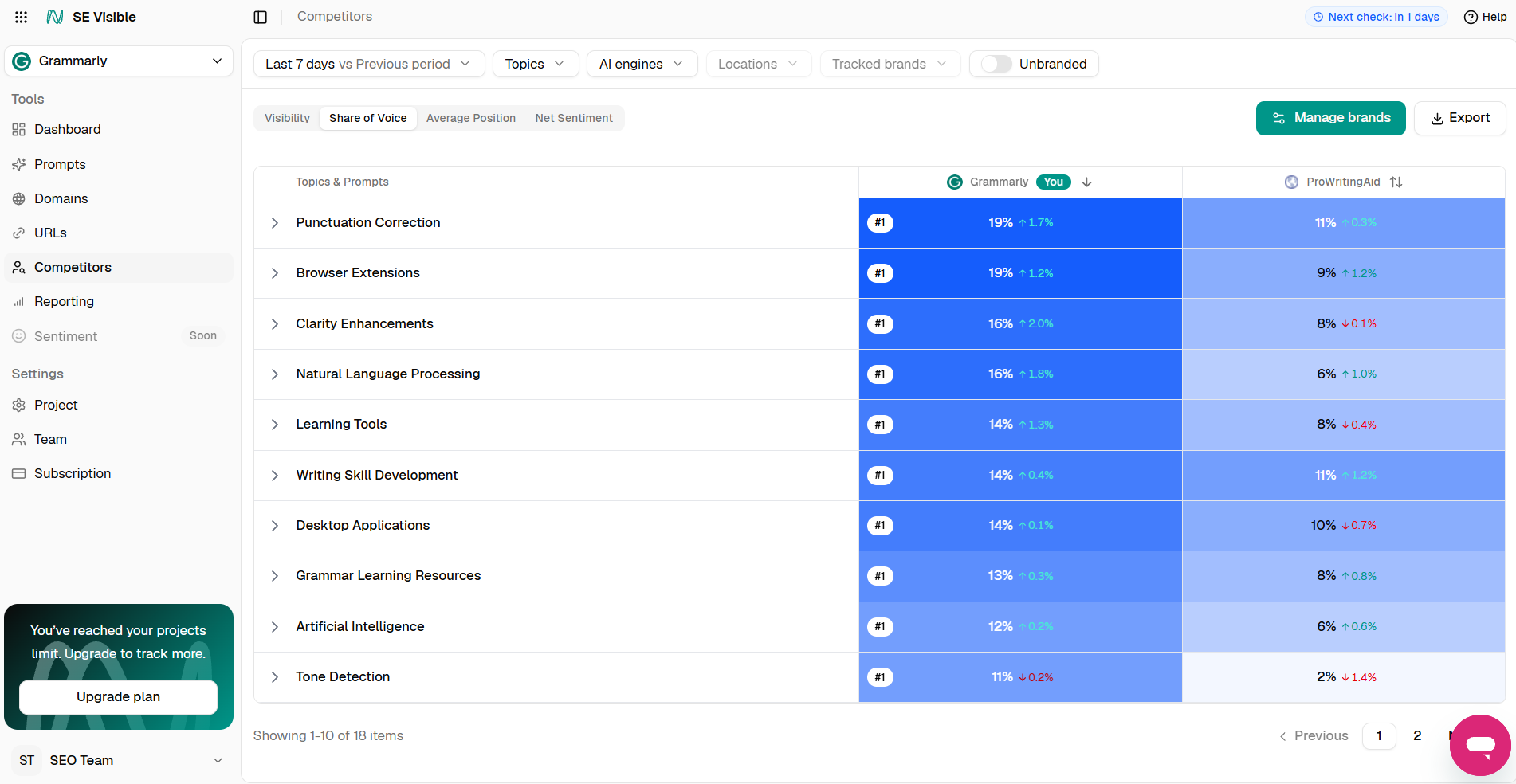Open the Subscription page
1516x784 pixels.
pos(119,473)
